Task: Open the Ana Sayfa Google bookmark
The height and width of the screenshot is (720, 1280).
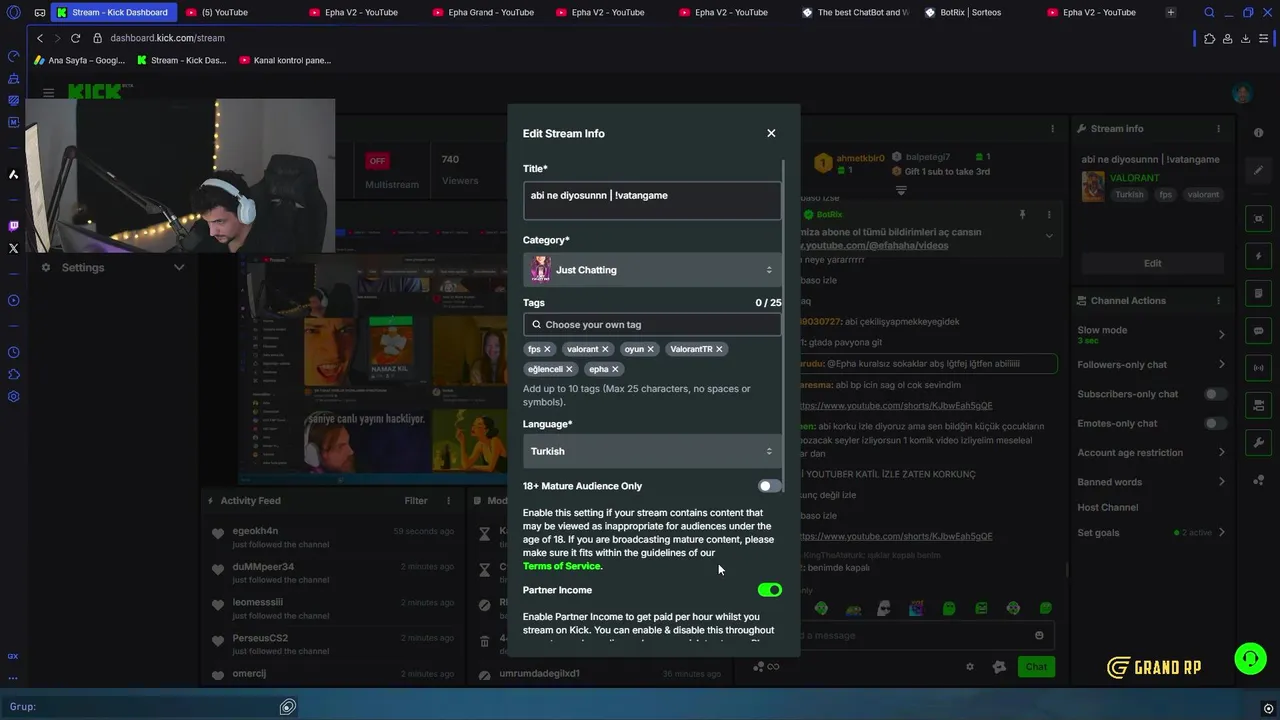Action: point(79,60)
